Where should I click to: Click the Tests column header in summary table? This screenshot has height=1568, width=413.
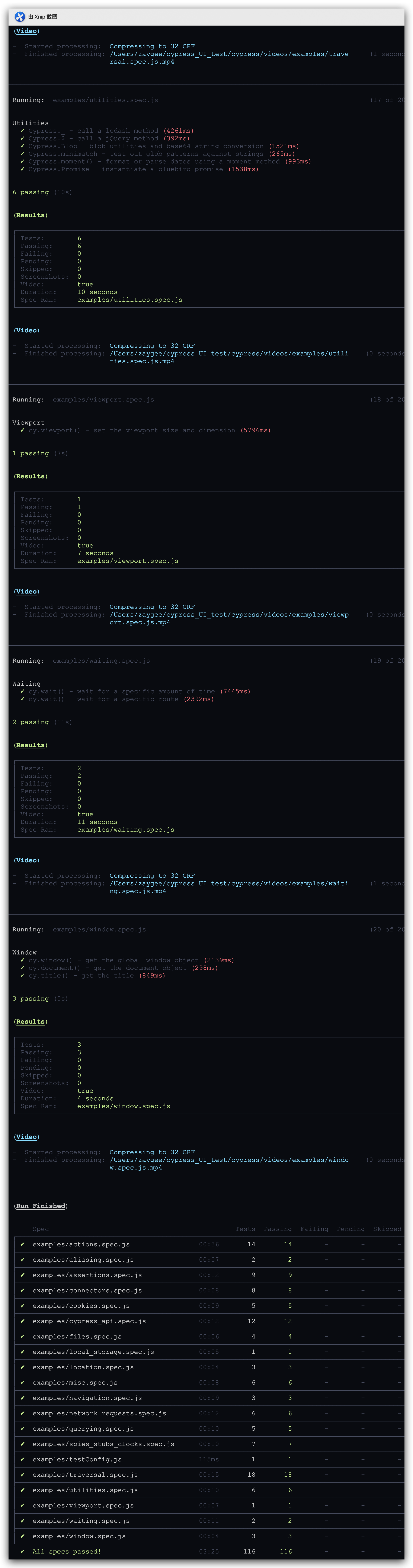(x=245, y=1229)
